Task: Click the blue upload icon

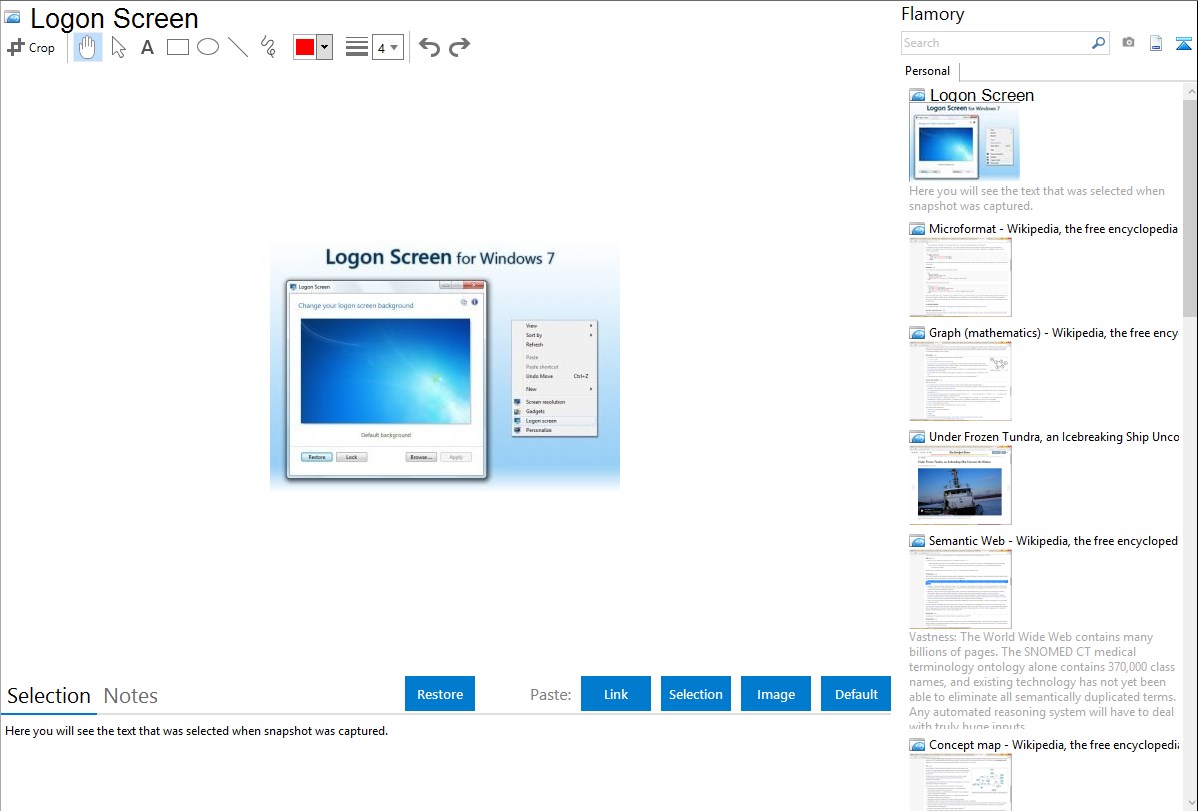Action: click(x=1183, y=43)
